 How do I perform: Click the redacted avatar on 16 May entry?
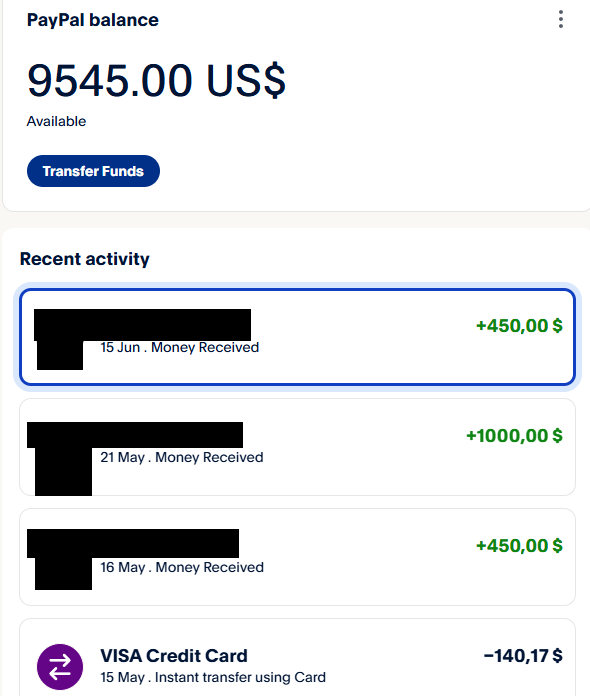coord(63,573)
